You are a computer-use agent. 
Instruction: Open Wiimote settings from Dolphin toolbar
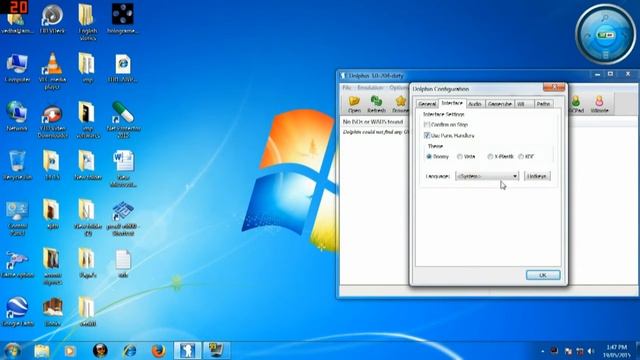coord(599,104)
